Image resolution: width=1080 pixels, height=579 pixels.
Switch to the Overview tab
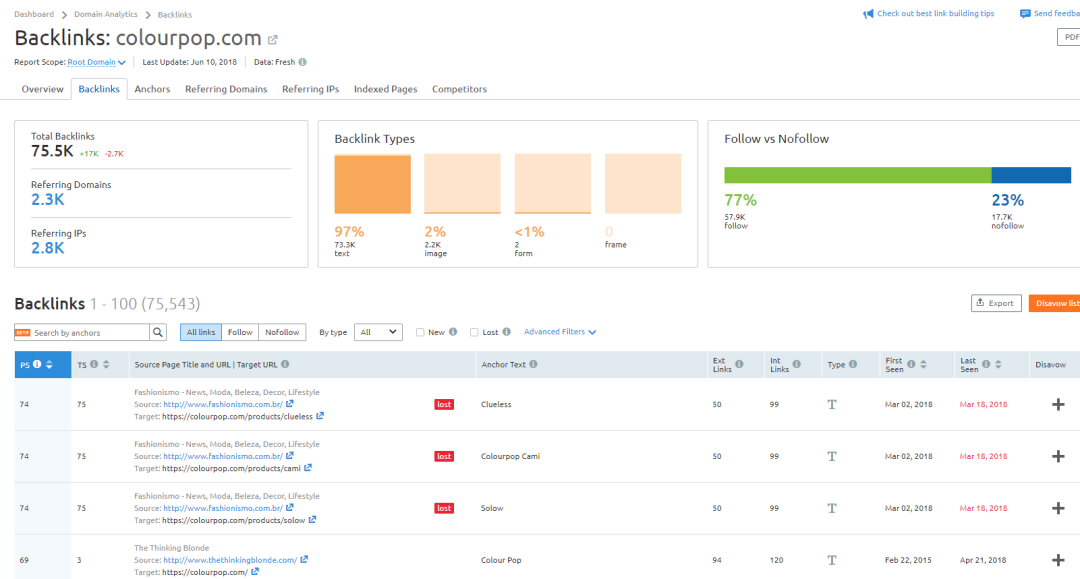43,89
